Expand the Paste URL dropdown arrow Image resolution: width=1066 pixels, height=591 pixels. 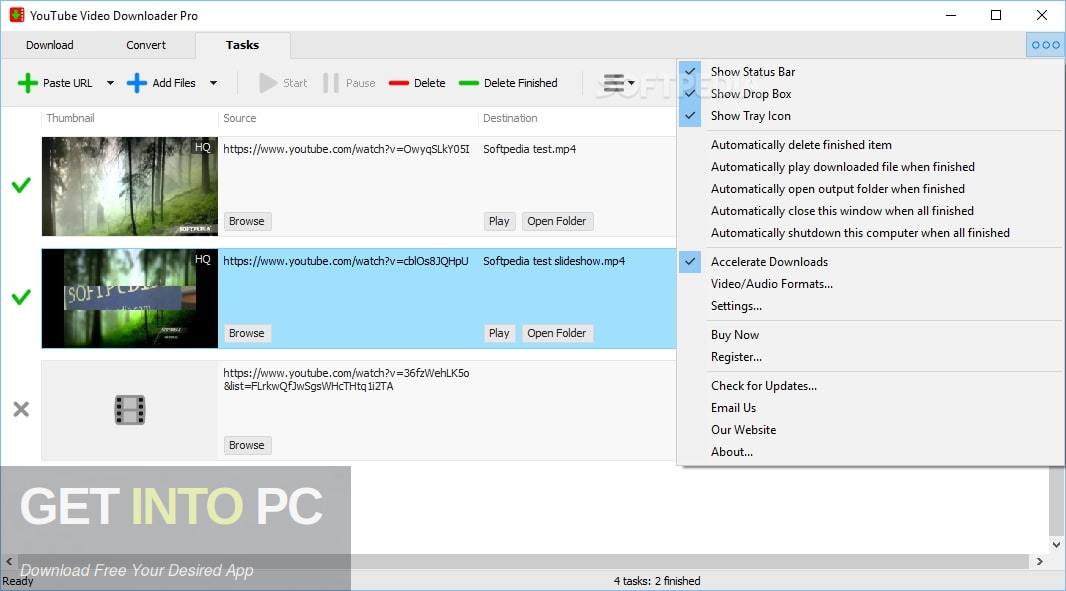110,83
